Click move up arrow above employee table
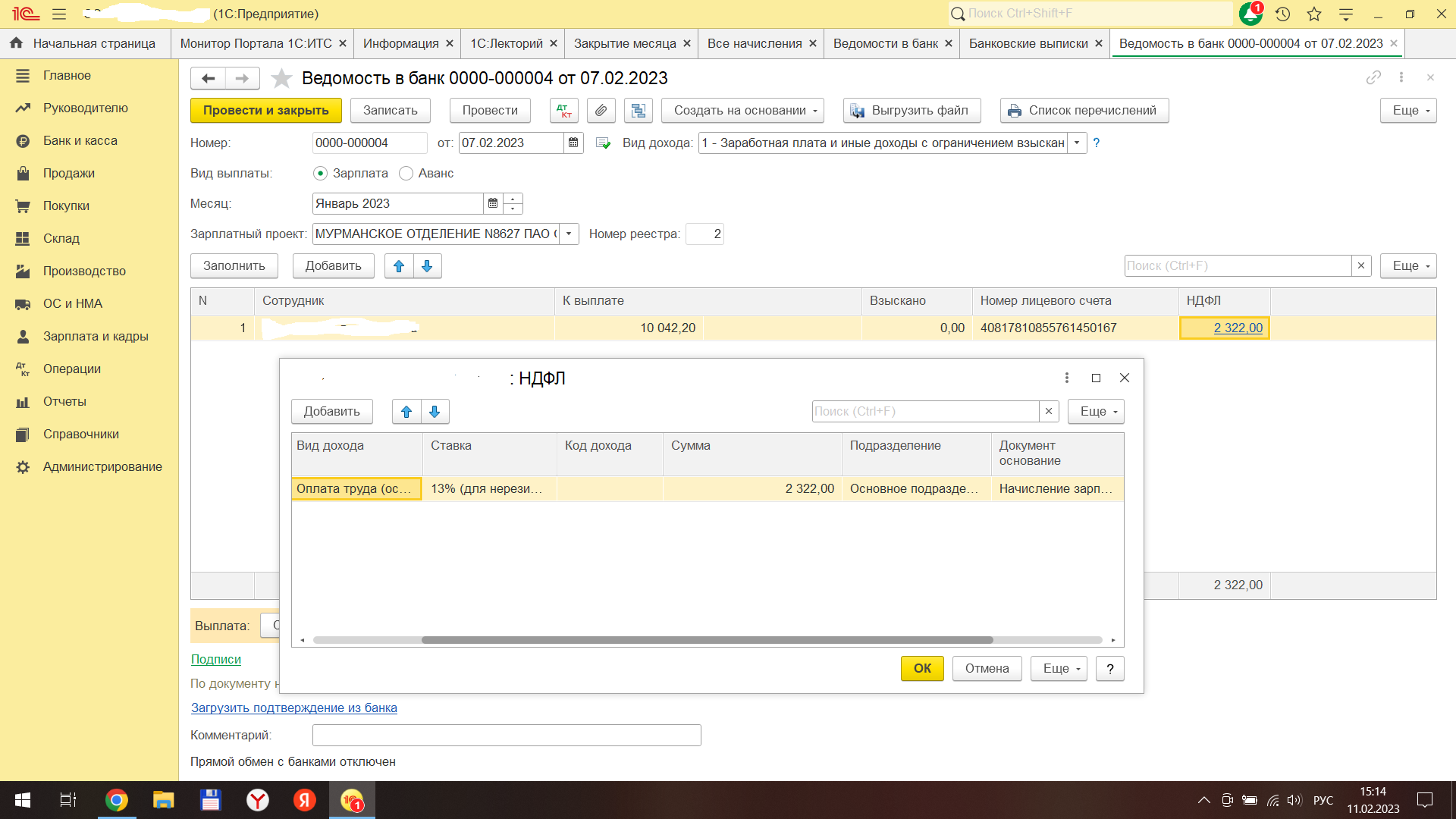Screen dimensions: 1456x819 point(399,266)
